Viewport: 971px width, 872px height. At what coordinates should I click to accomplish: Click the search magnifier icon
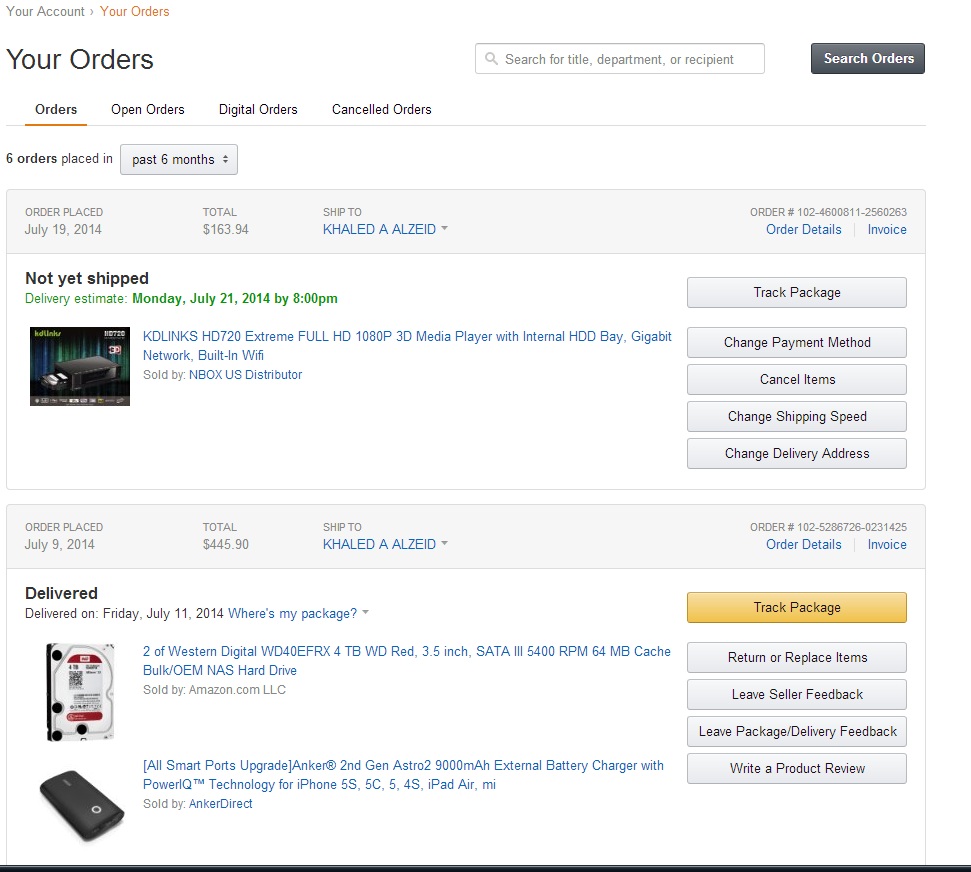coord(491,59)
